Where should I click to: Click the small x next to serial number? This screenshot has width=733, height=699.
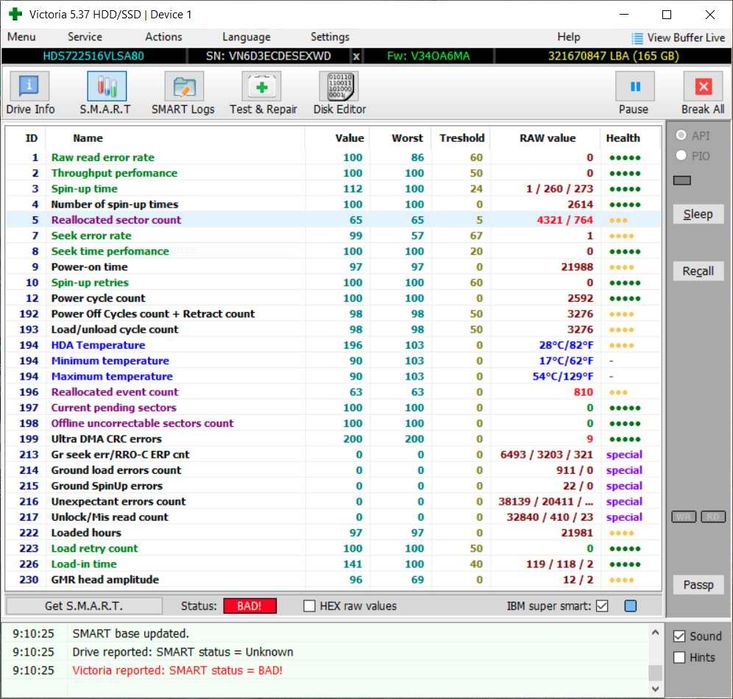coord(356,57)
